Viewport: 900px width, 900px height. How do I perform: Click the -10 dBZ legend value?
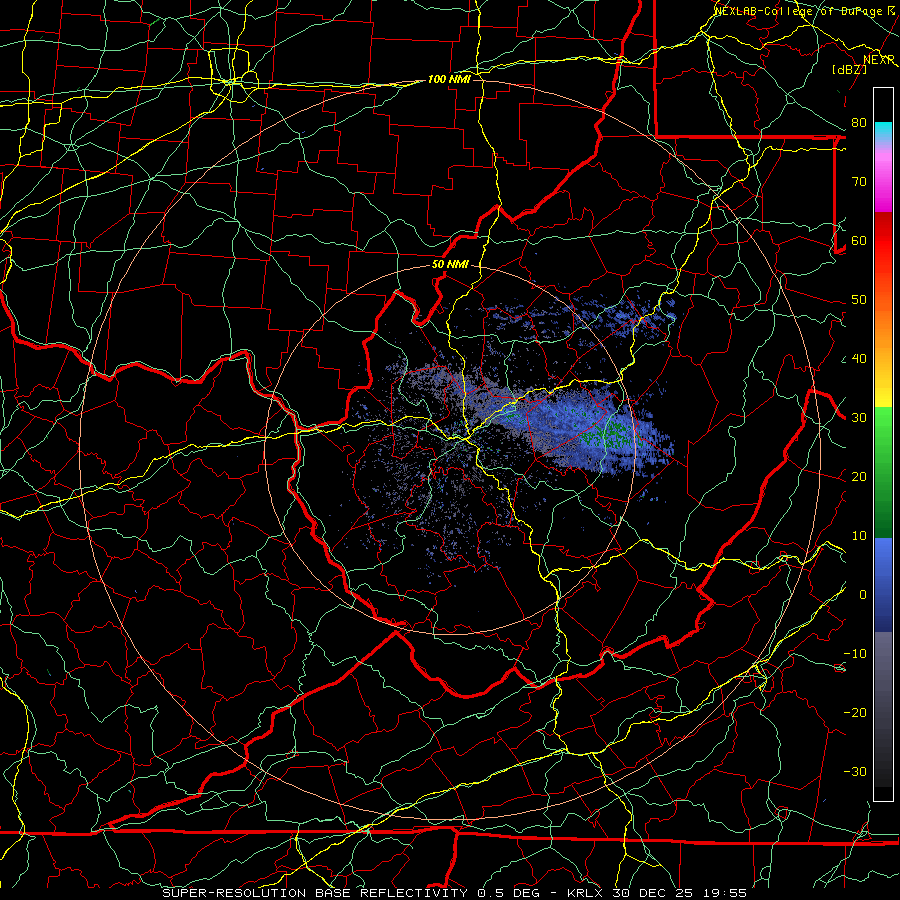tap(855, 654)
